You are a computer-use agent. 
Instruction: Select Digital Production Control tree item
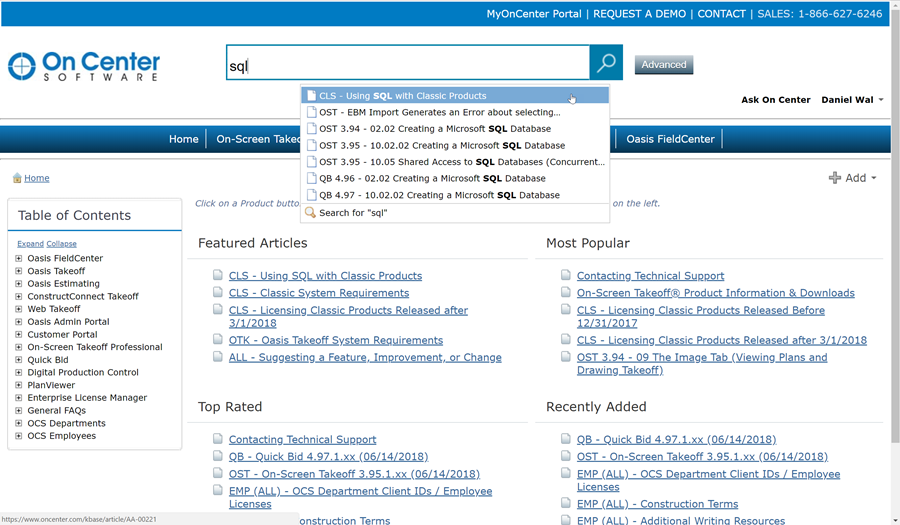coord(83,372)
